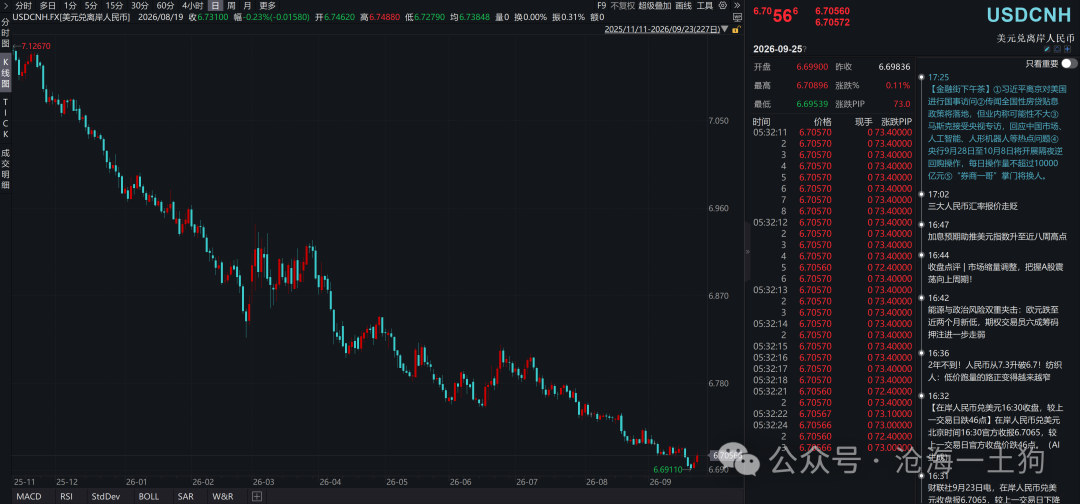This screenshot has width=1080, height=504.
Task: Open news 加息预期助推美元指数升至近八周高点
Action: coord(997,235)
